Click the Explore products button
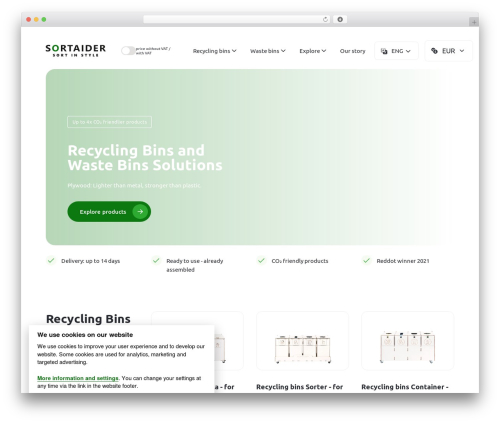 (109, 212)
